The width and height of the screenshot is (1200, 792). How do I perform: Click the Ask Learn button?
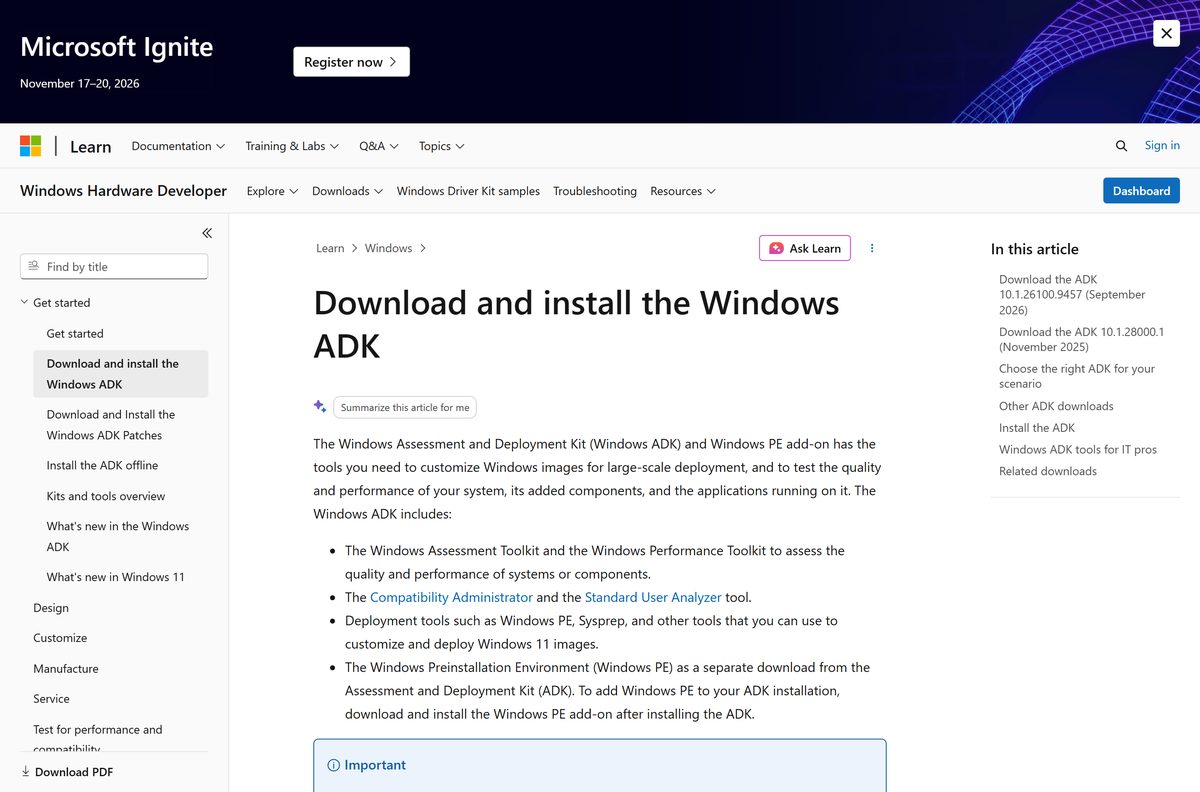(805, 248)
